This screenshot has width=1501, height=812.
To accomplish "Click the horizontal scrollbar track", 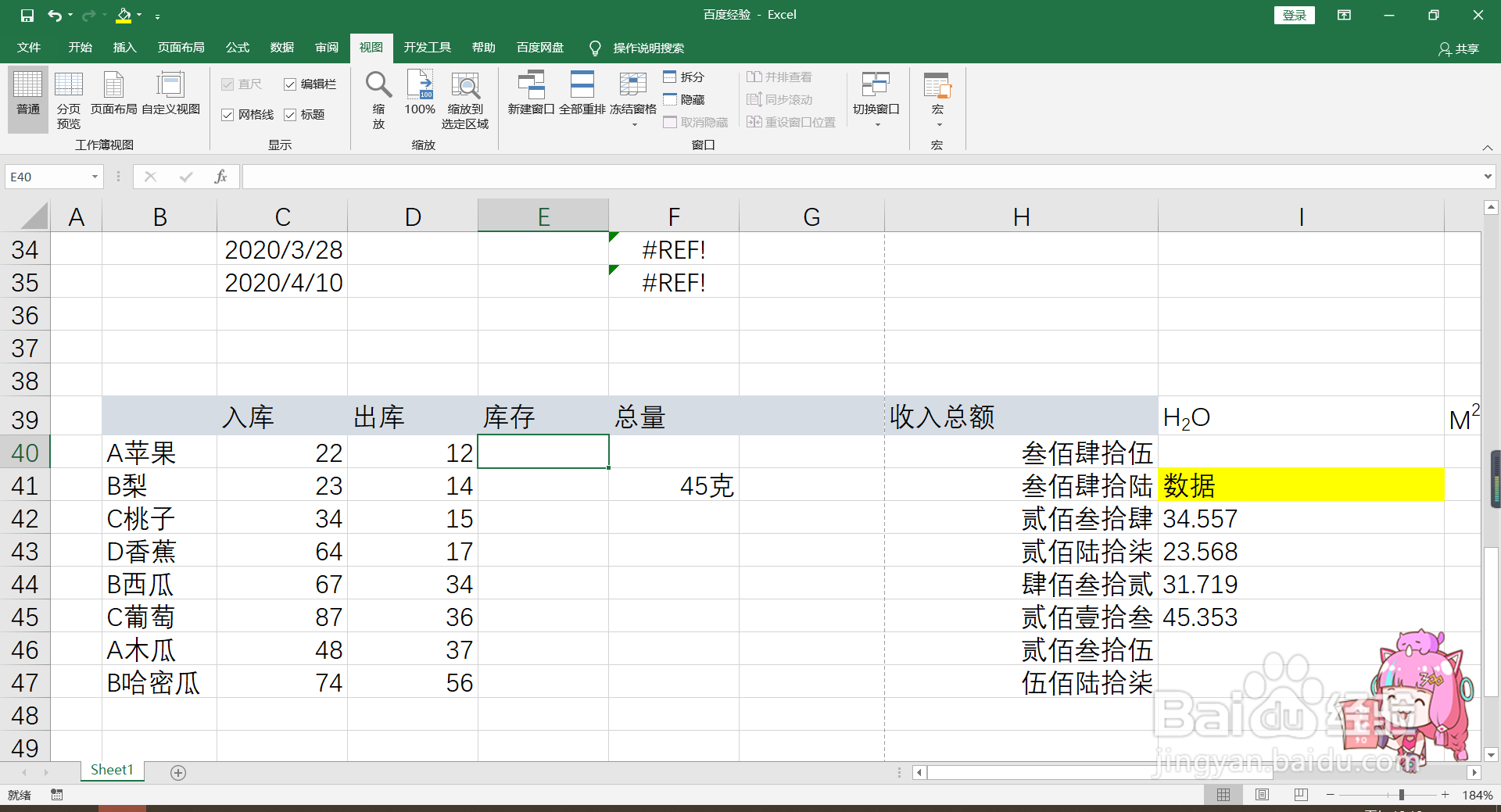I will point(1196,772).
